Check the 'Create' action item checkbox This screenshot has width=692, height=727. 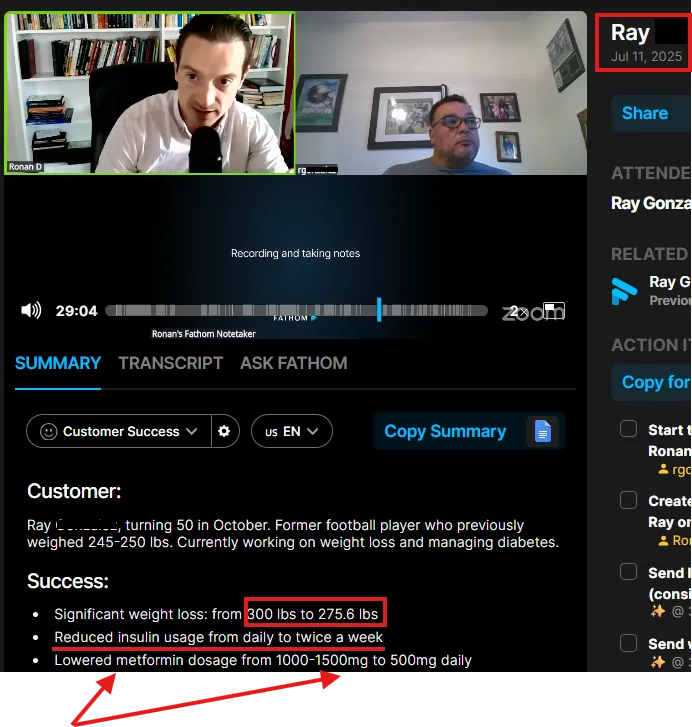629,500
